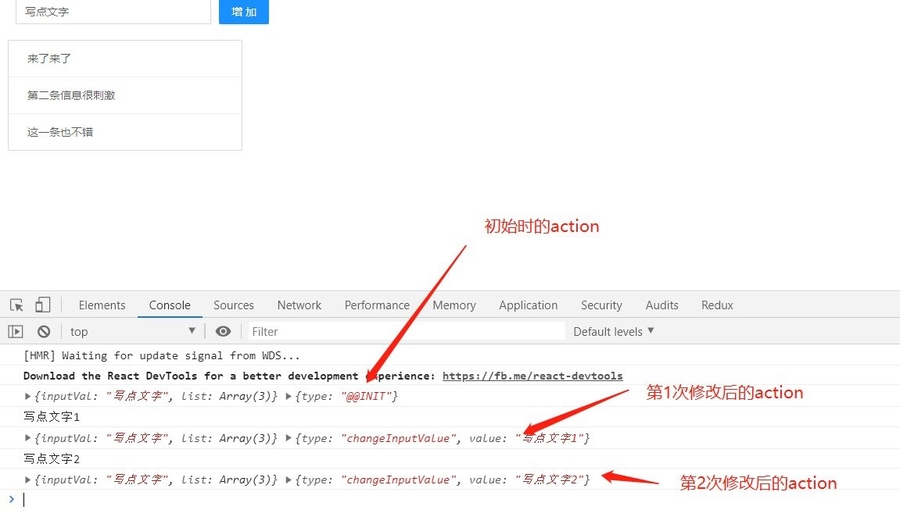Activate the inspect element picker icon
This screenshot has height=517, width=900.
click(17, 305)
